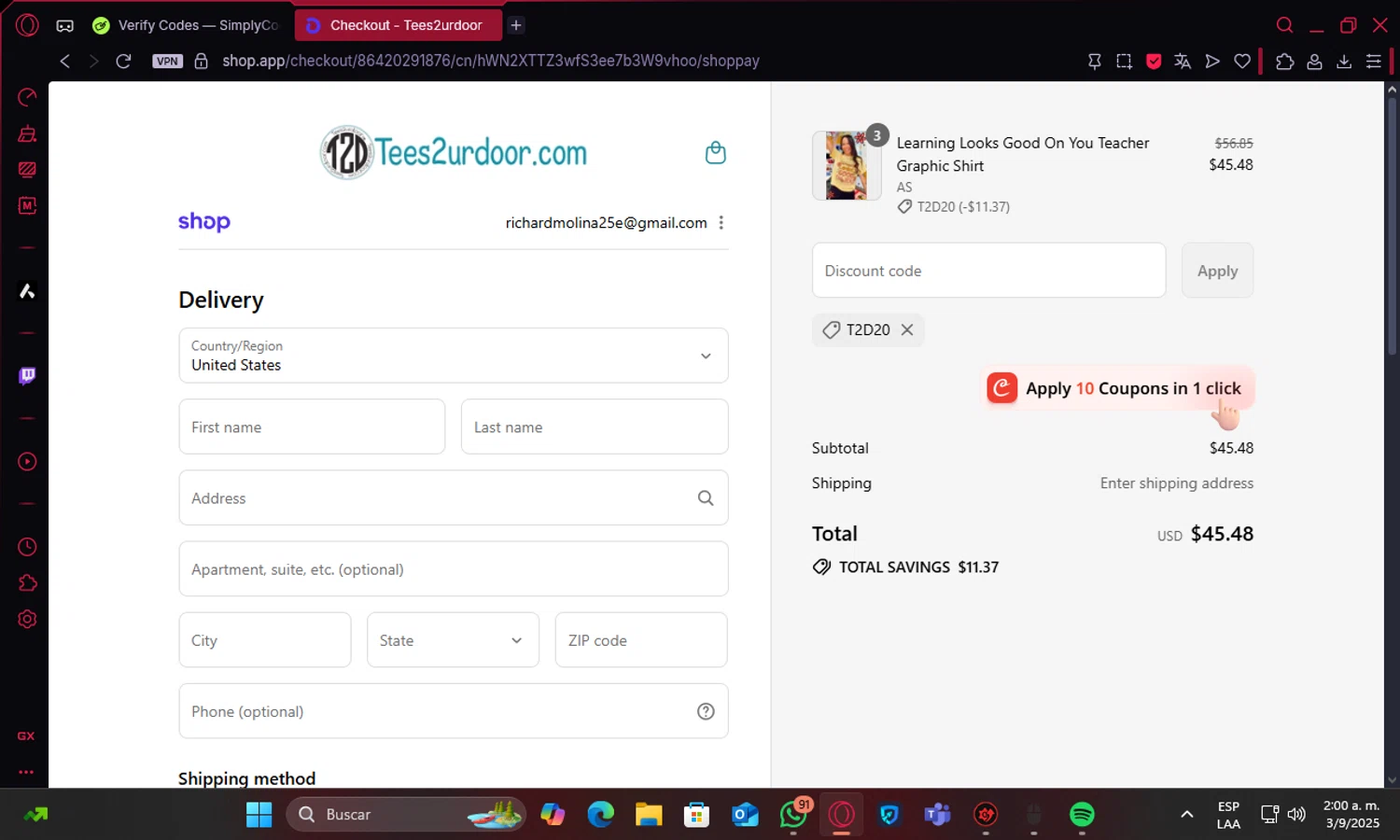Viewport: 1400px width, 840px height.
Task: Open sidebar Settings gear
Action: (x=27, y=619)
